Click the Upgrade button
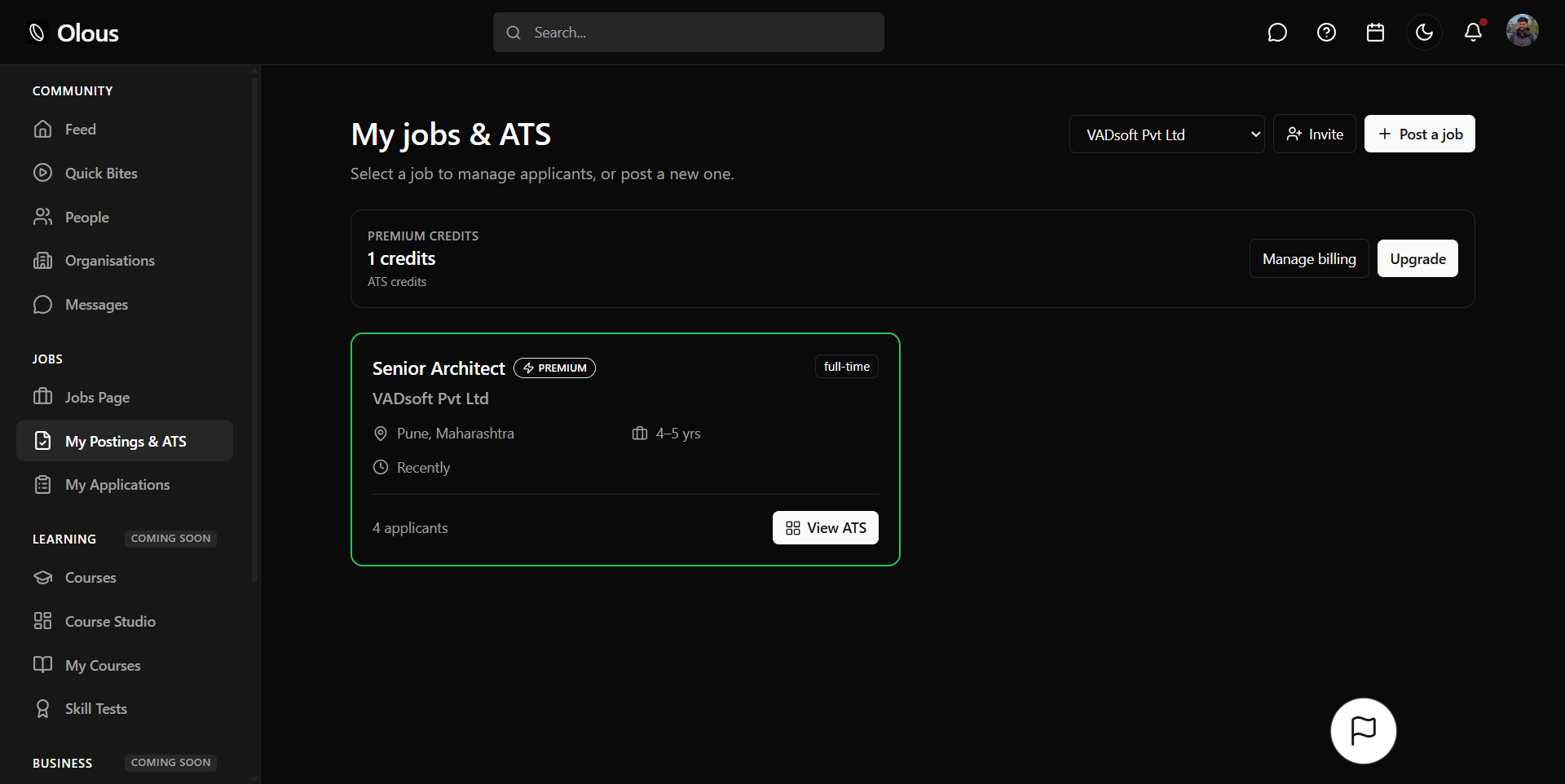This screenshot has width=1565, height=784. tap(1417, 259)
